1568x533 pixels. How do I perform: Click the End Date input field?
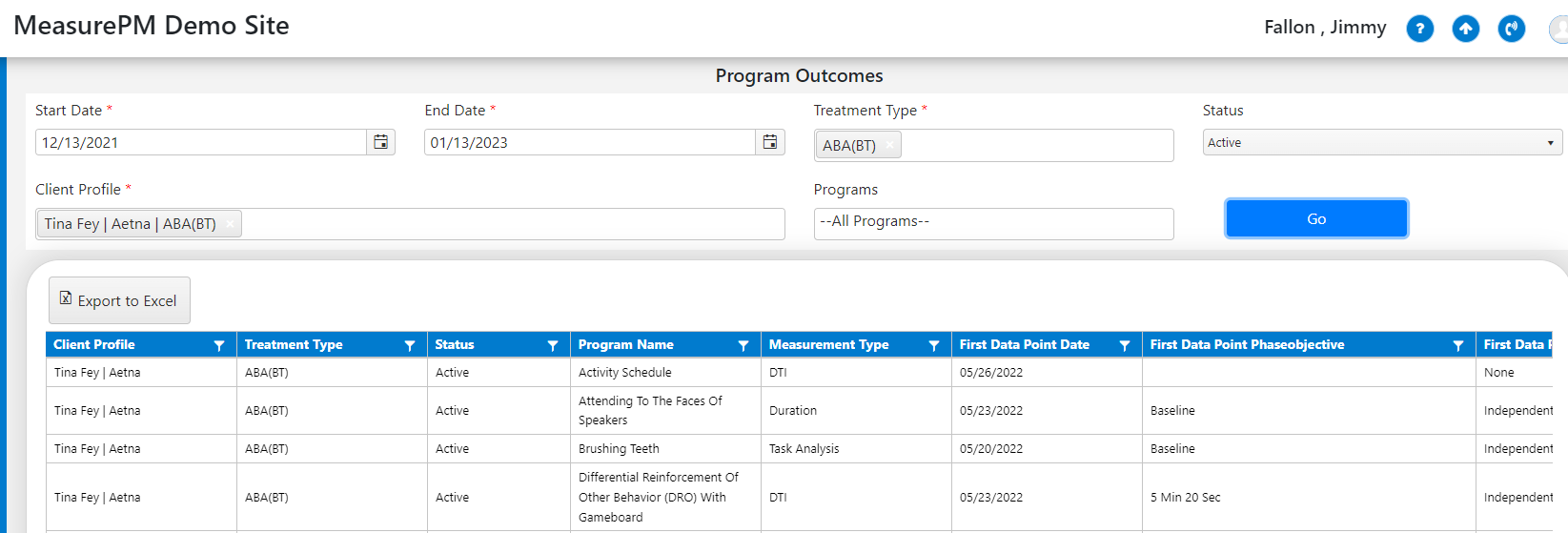tap(590, 142)
